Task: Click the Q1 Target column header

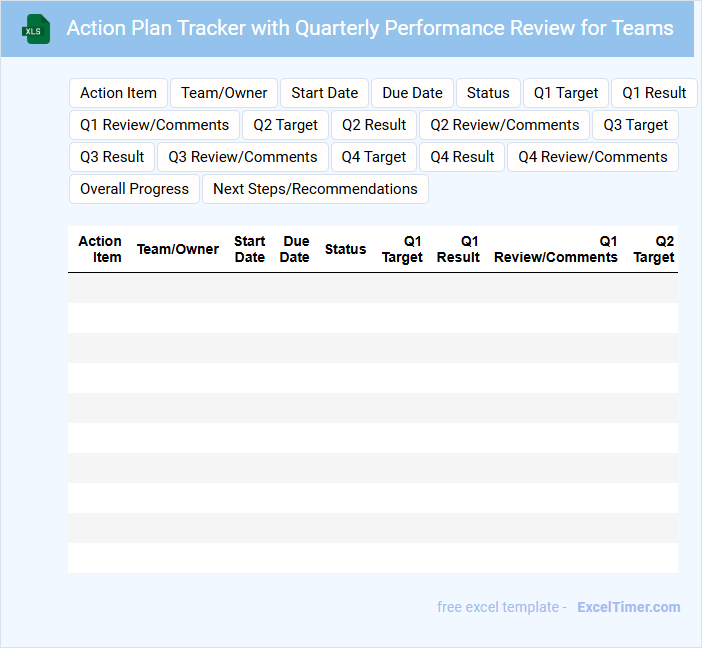Action: click(402, 249)
